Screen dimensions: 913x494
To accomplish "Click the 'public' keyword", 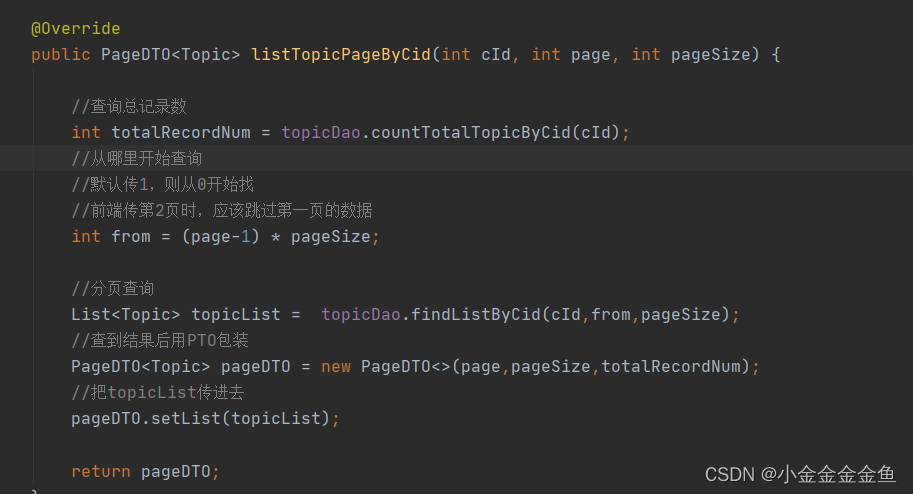I will pyautogui.click(x=61, y=55).
